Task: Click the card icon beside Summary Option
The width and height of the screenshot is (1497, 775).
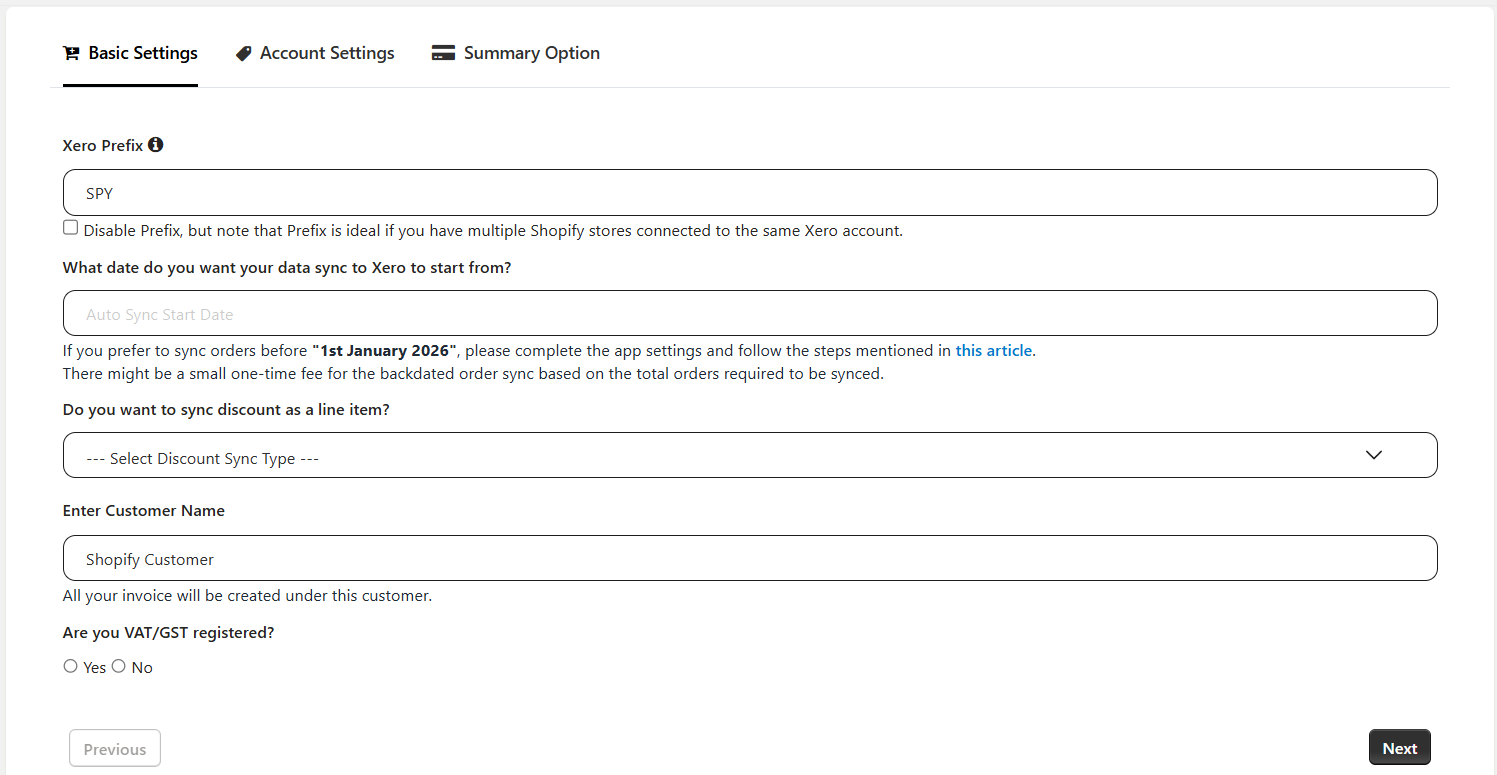Action: pos(443,53)
